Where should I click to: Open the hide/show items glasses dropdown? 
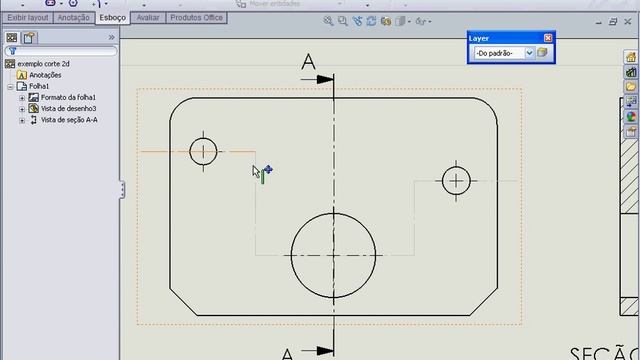click(x=423, y=21)
